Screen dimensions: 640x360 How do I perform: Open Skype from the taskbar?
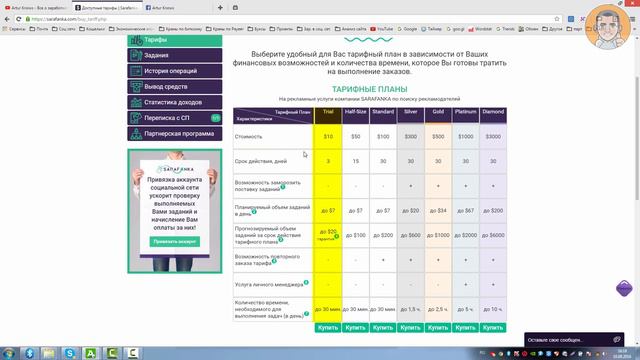[70, 353]
